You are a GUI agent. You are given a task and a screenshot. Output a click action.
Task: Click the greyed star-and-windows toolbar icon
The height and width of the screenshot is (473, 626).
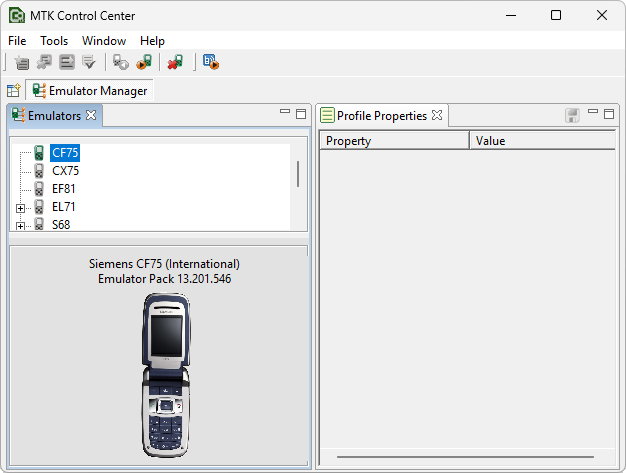pyautogui.click(x=44, y=62)
